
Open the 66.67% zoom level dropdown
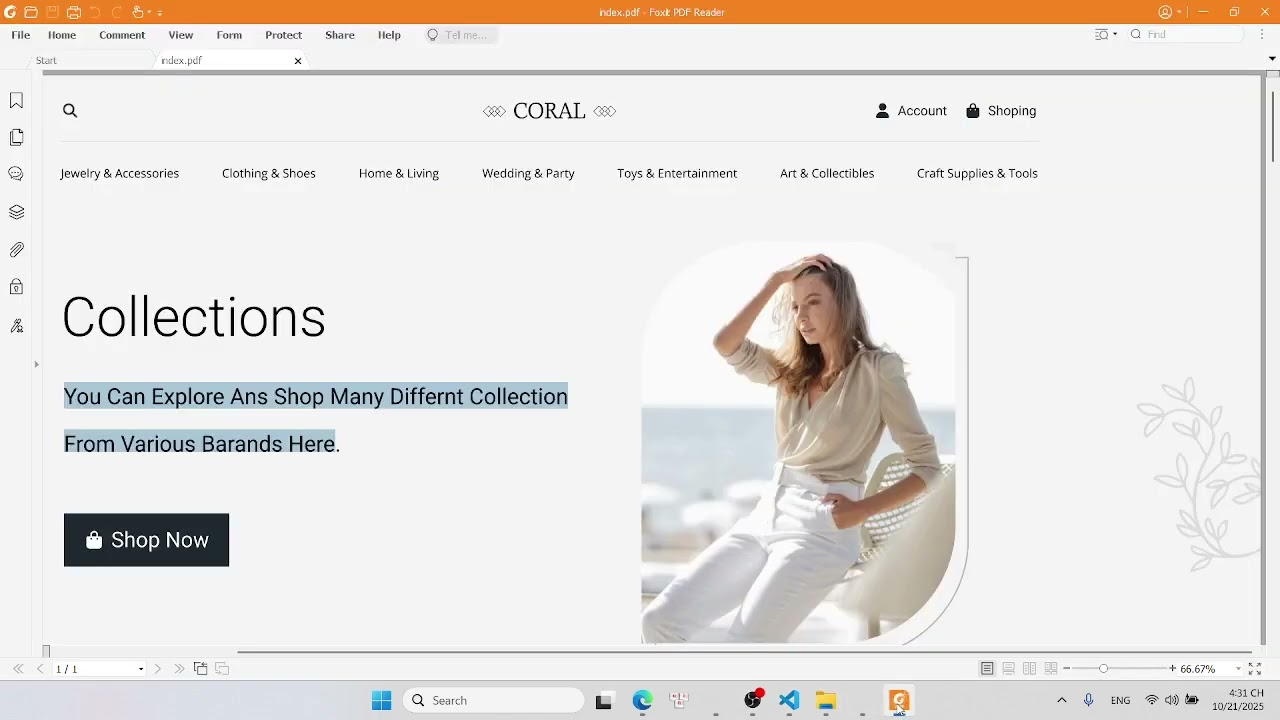click(1238, 669)
